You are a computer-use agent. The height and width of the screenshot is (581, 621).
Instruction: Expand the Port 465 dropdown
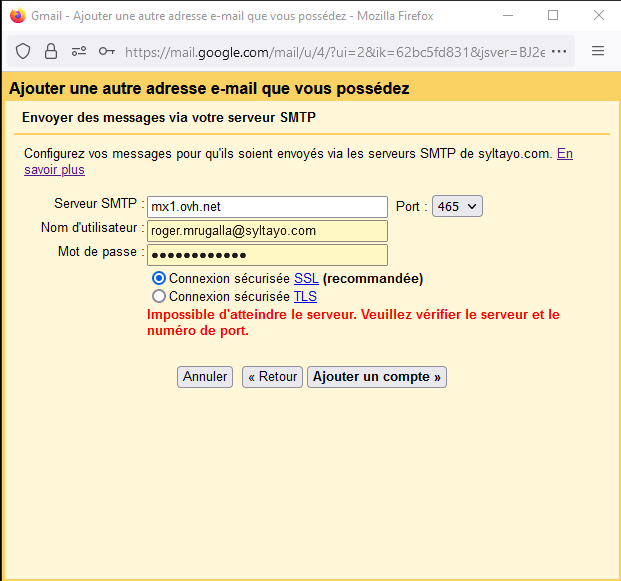pos(457,206)
